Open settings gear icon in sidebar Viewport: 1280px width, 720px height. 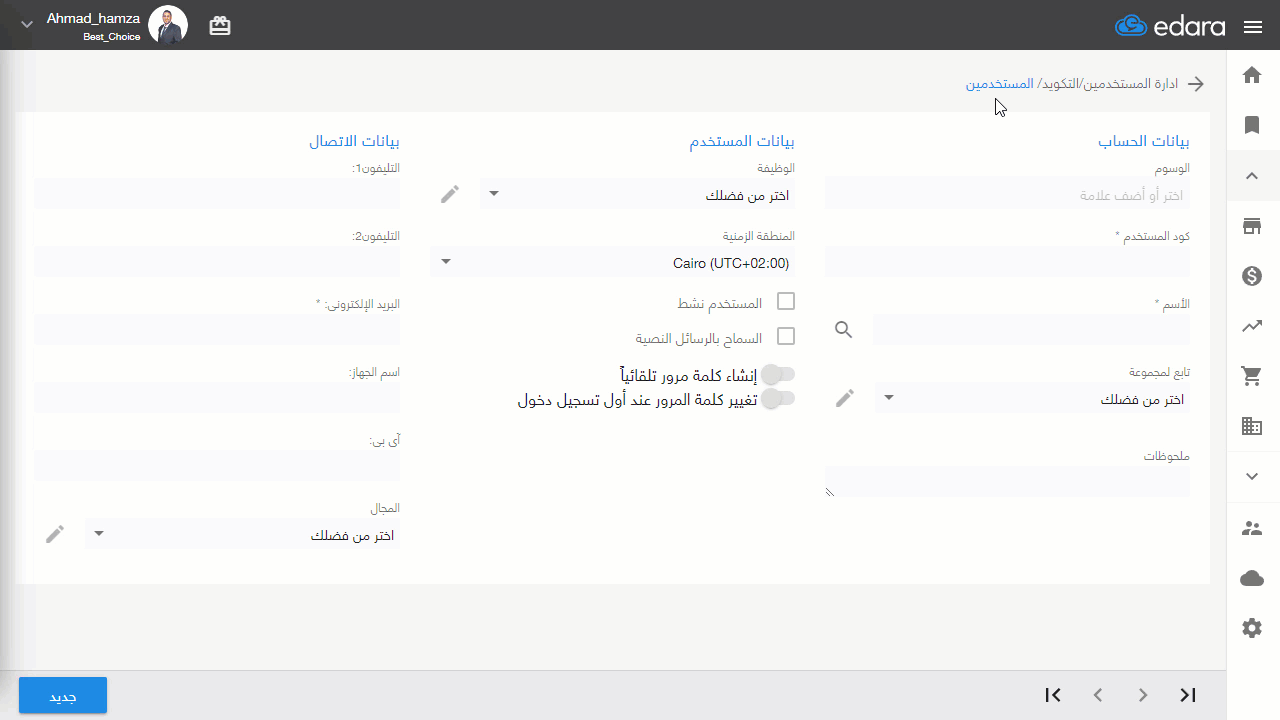(x=1252, y=628)
